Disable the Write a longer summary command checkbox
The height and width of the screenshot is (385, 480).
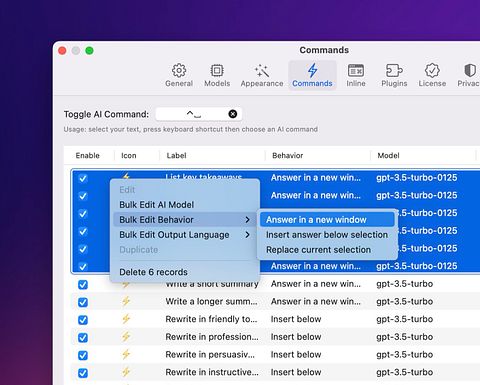(x=83, y=302)
